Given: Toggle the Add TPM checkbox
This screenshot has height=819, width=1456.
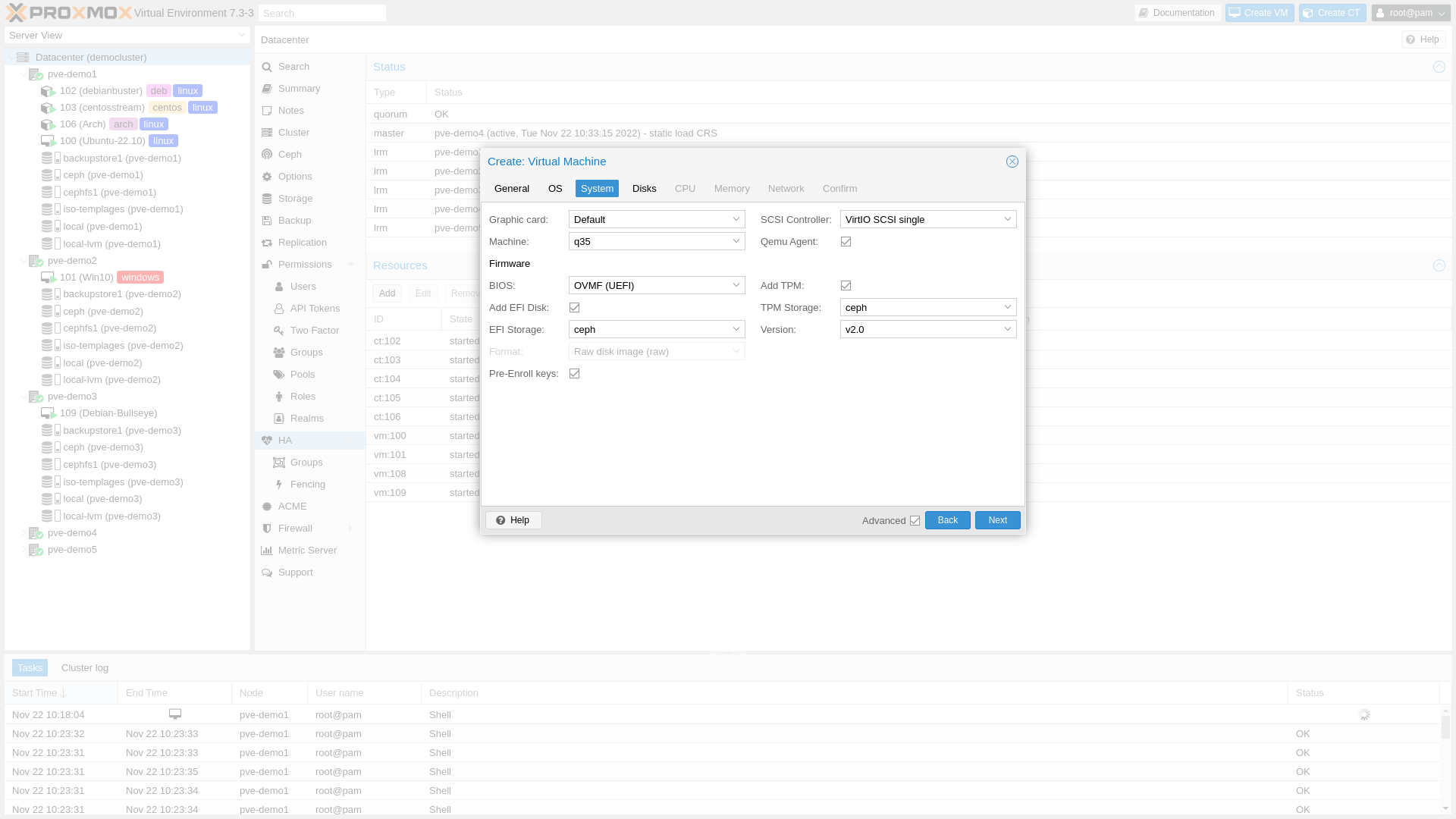Looking at the screenshot, I should (x=846, y=286).
